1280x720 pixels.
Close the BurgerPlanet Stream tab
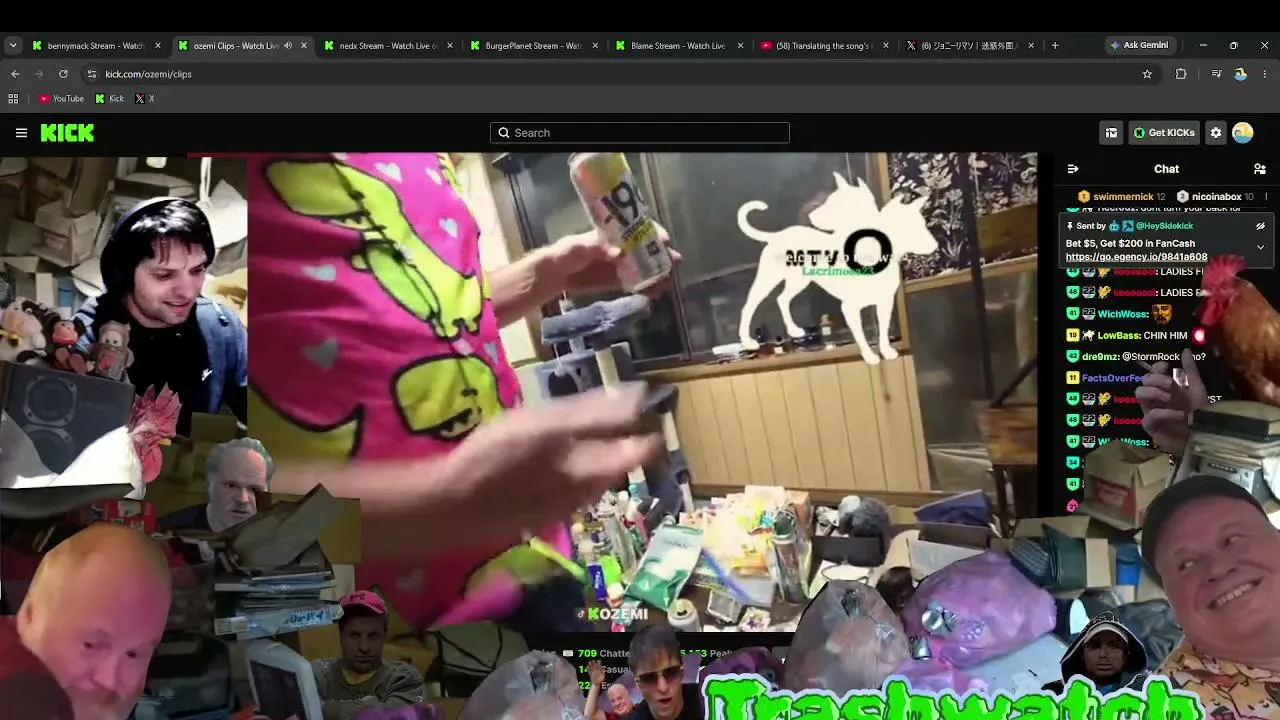[596, 45]
